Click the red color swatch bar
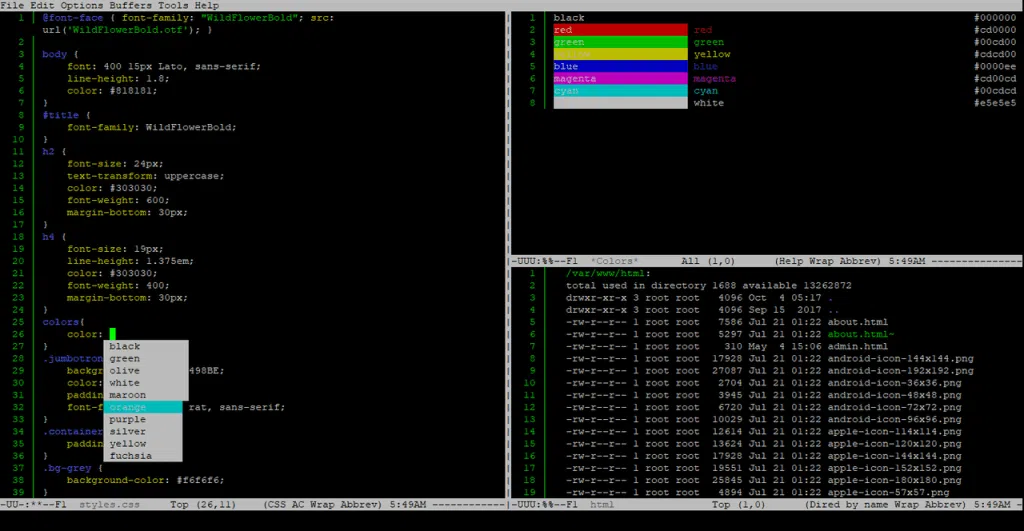The image size is (1024, 531). (x=620, y=30)
